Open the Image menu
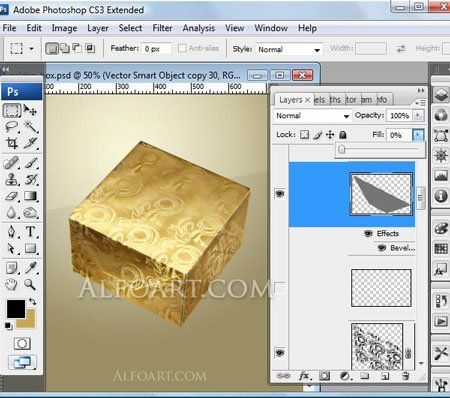Viewport: 450px width, 398px height. pyautogui.click(x=64, y=28)
